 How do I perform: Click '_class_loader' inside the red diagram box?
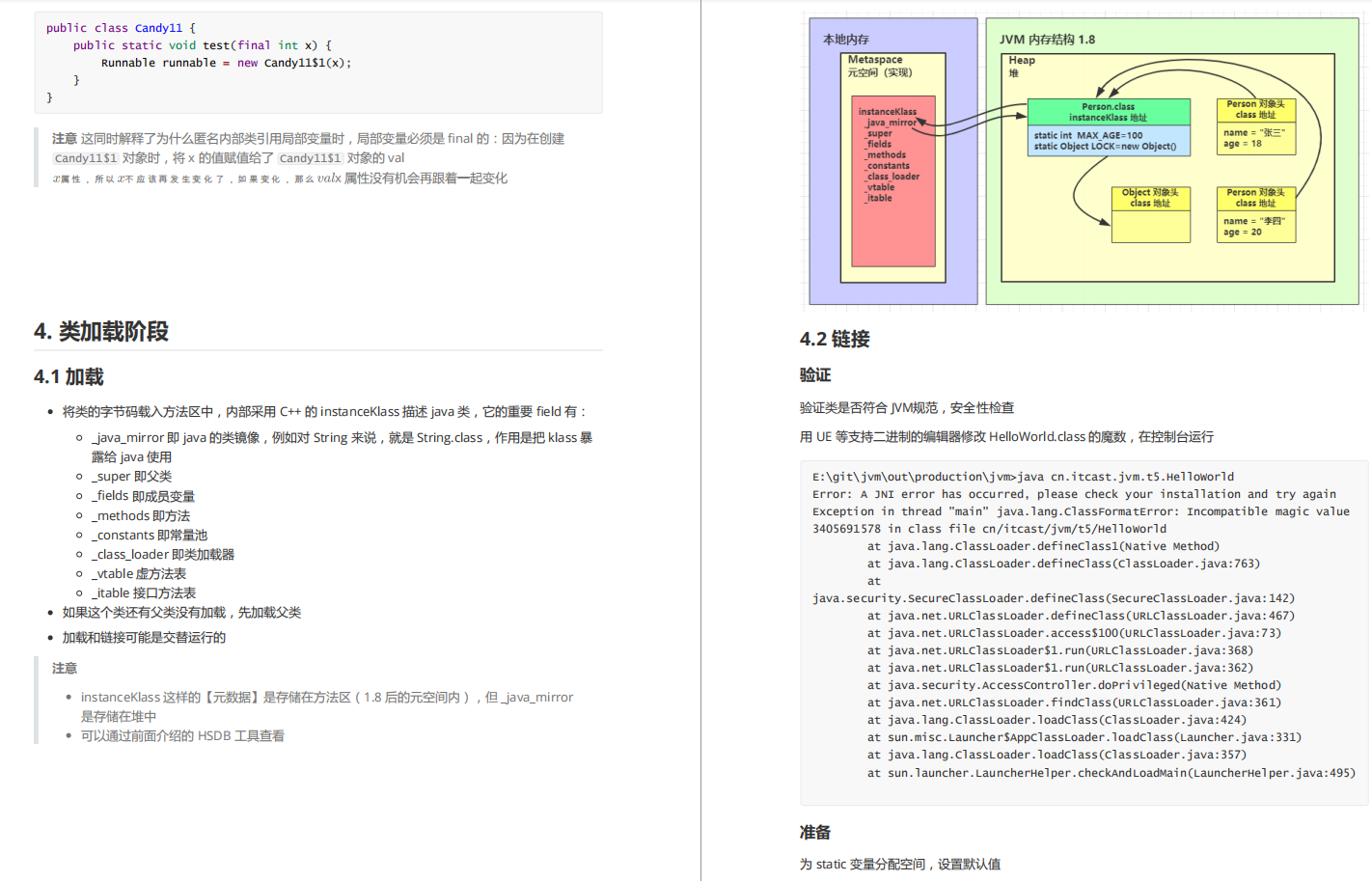point(892,177)
